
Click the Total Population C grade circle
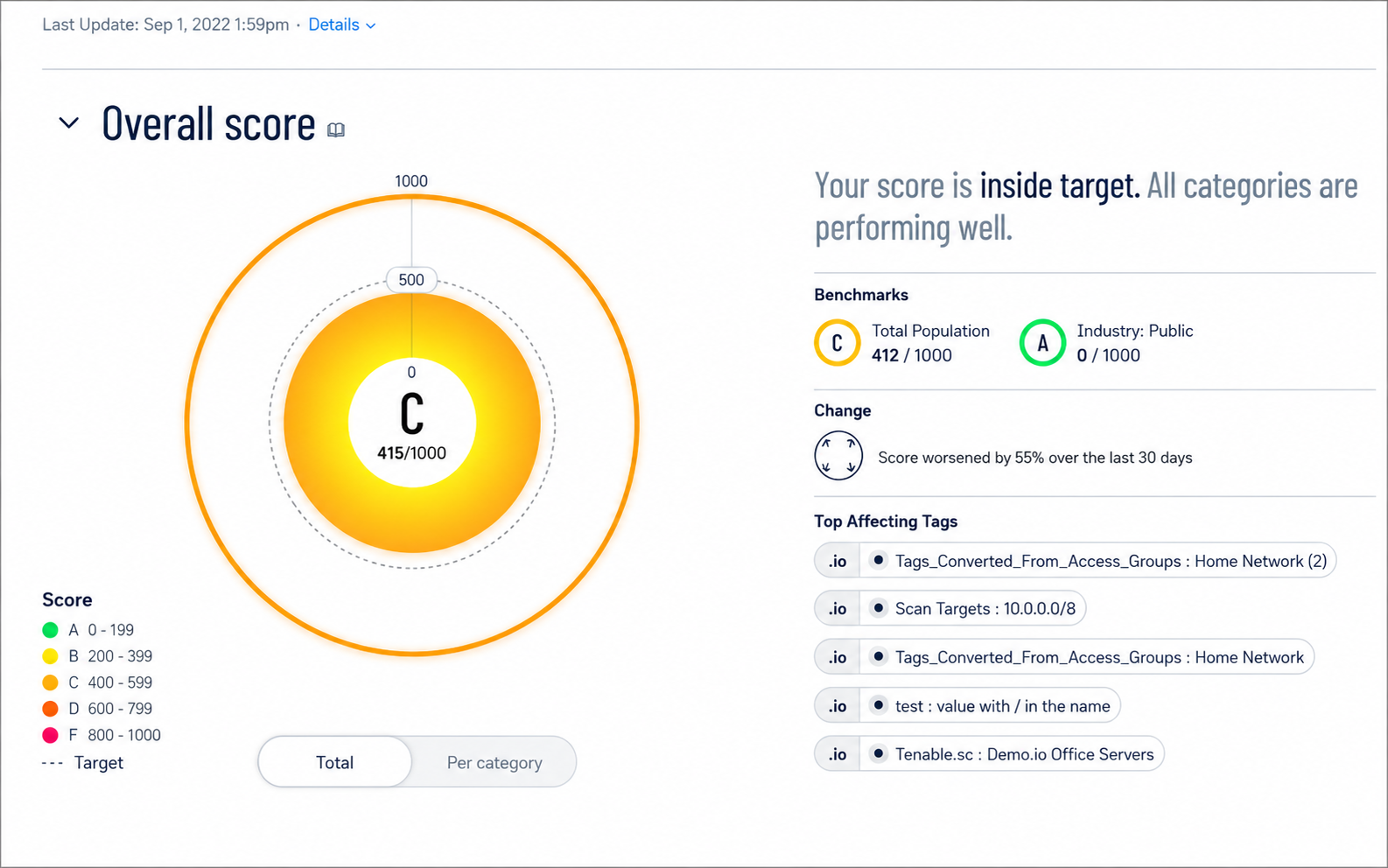coord(837,343)
